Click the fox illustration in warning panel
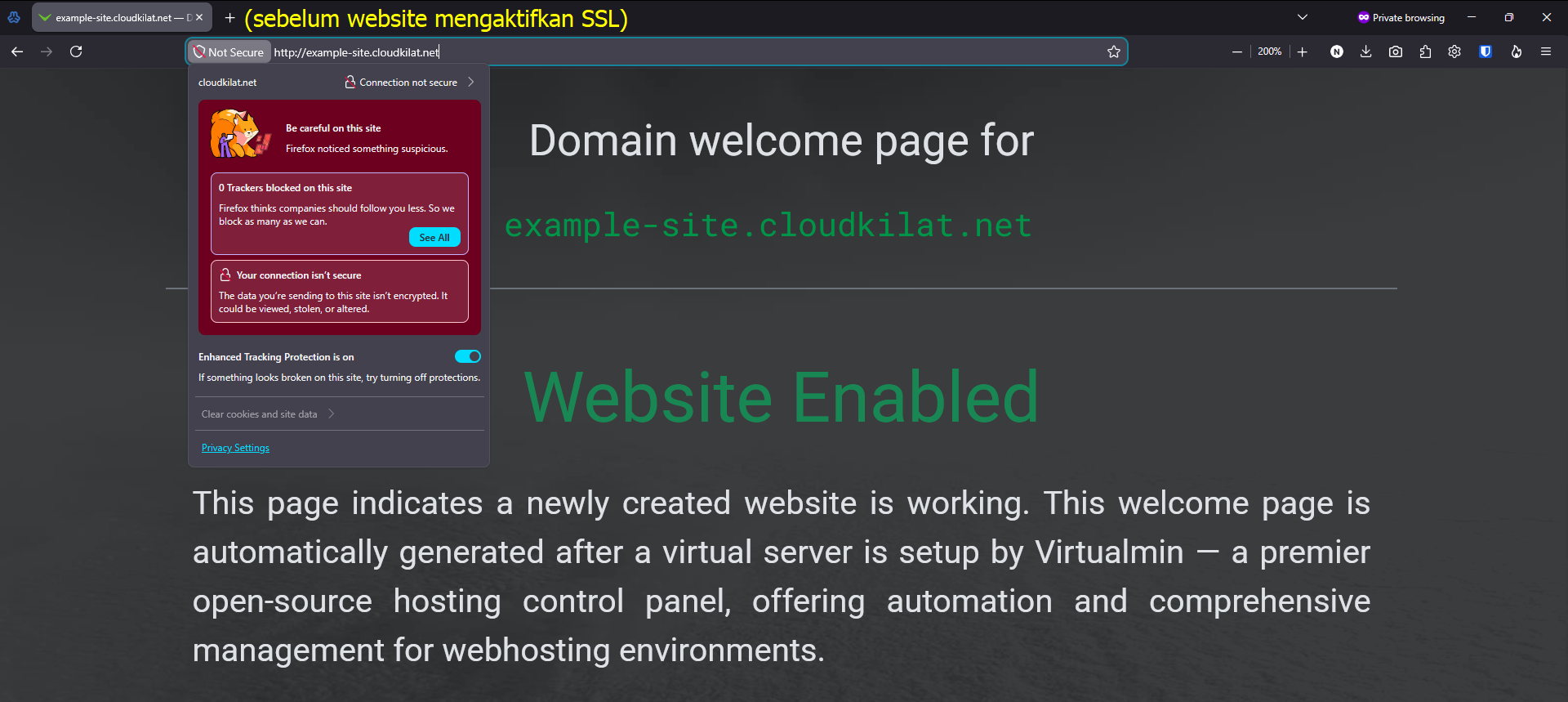 240,133
